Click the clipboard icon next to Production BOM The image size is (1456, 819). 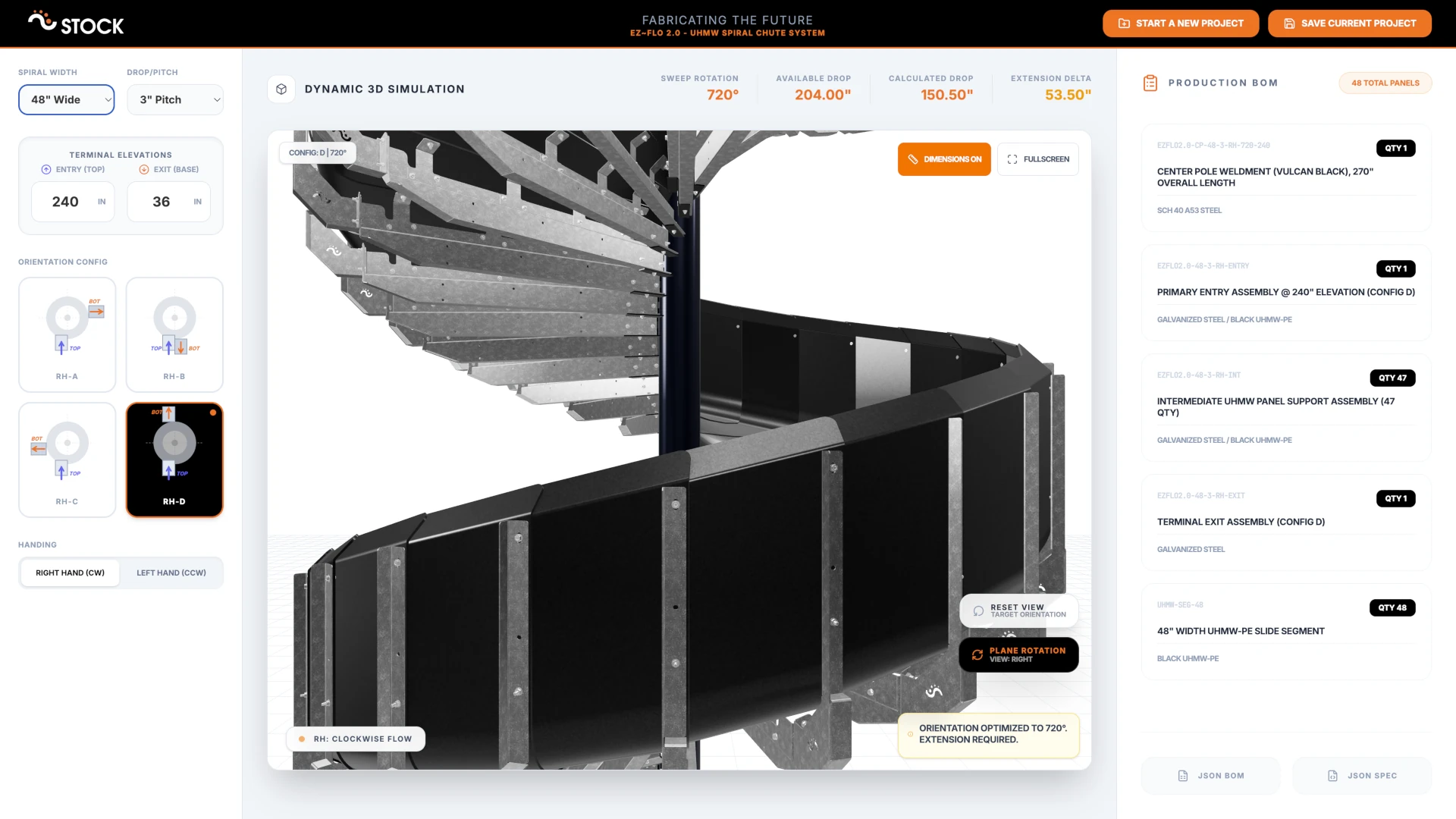1150,83
